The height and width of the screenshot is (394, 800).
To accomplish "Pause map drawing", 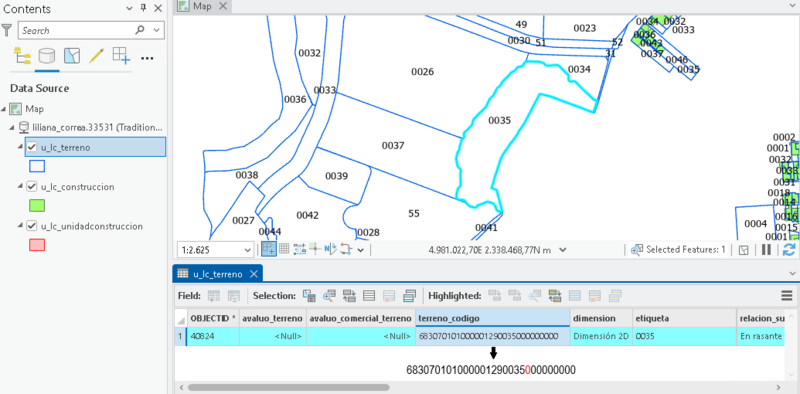I will pyautogui.click(x=766, y=250).
